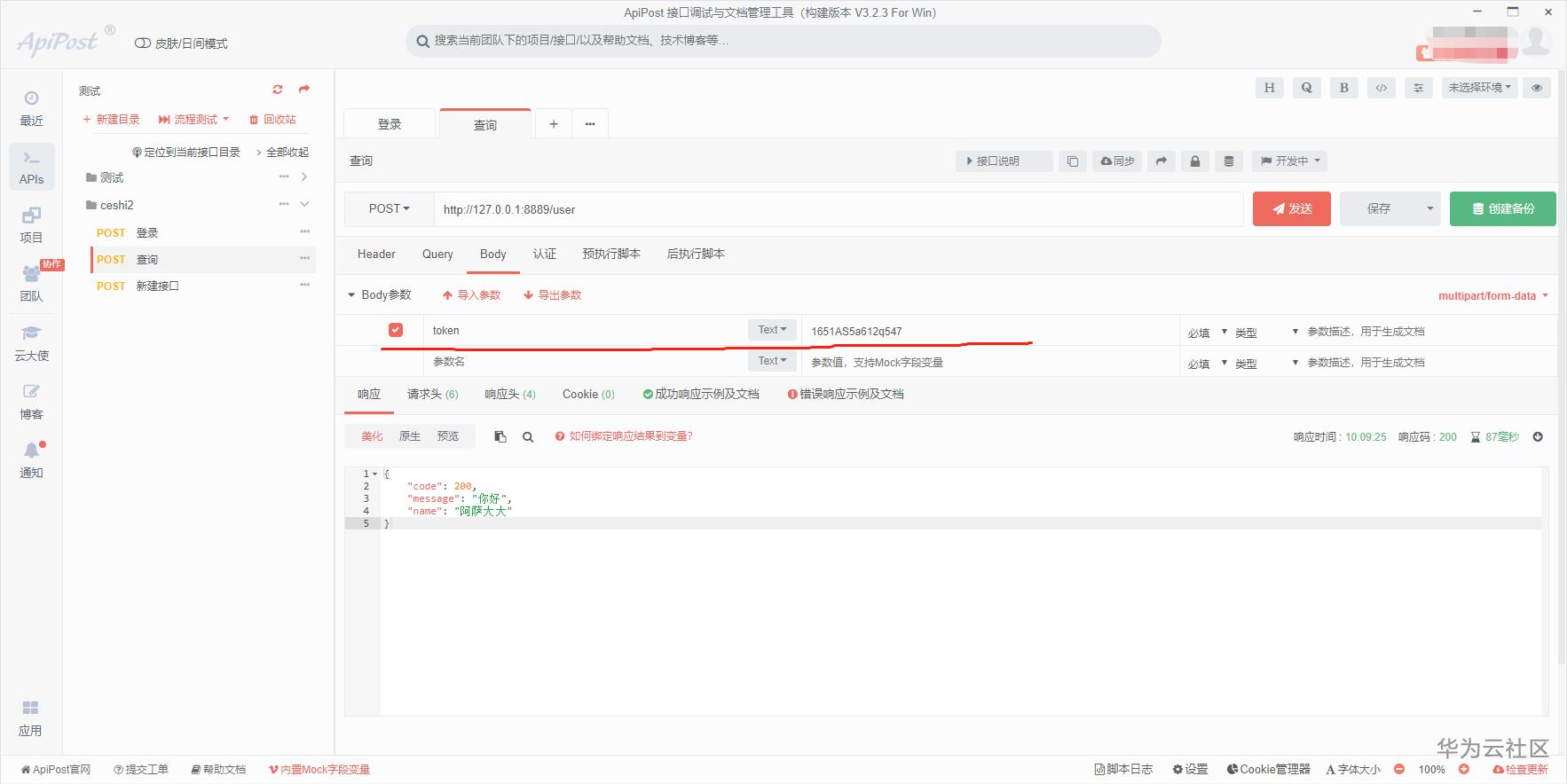Copy the response with the clipboard icon

point(500,436)
